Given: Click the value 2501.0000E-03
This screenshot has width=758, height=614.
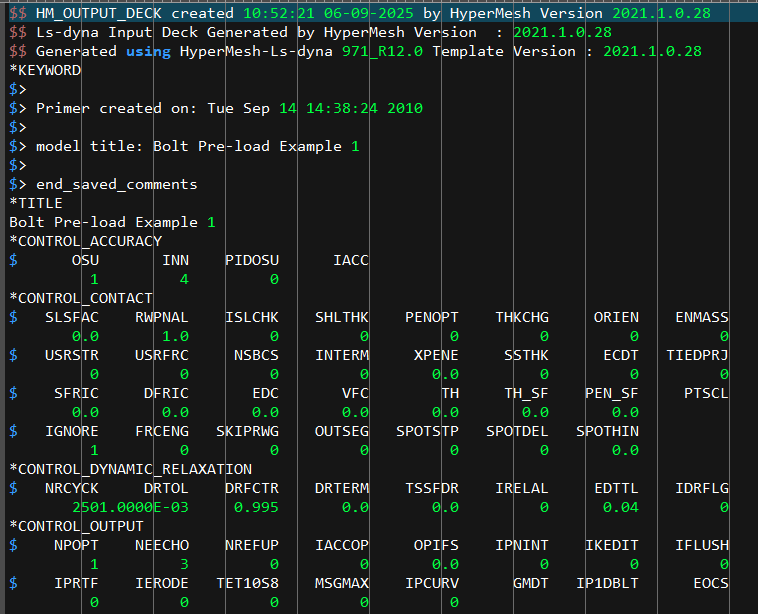Looking at the screenshot, I should tap(131, 507).
